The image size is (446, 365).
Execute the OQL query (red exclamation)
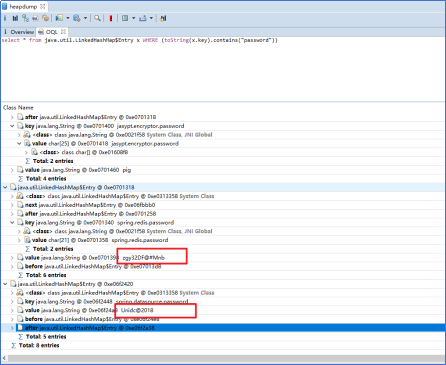(111, 18)
